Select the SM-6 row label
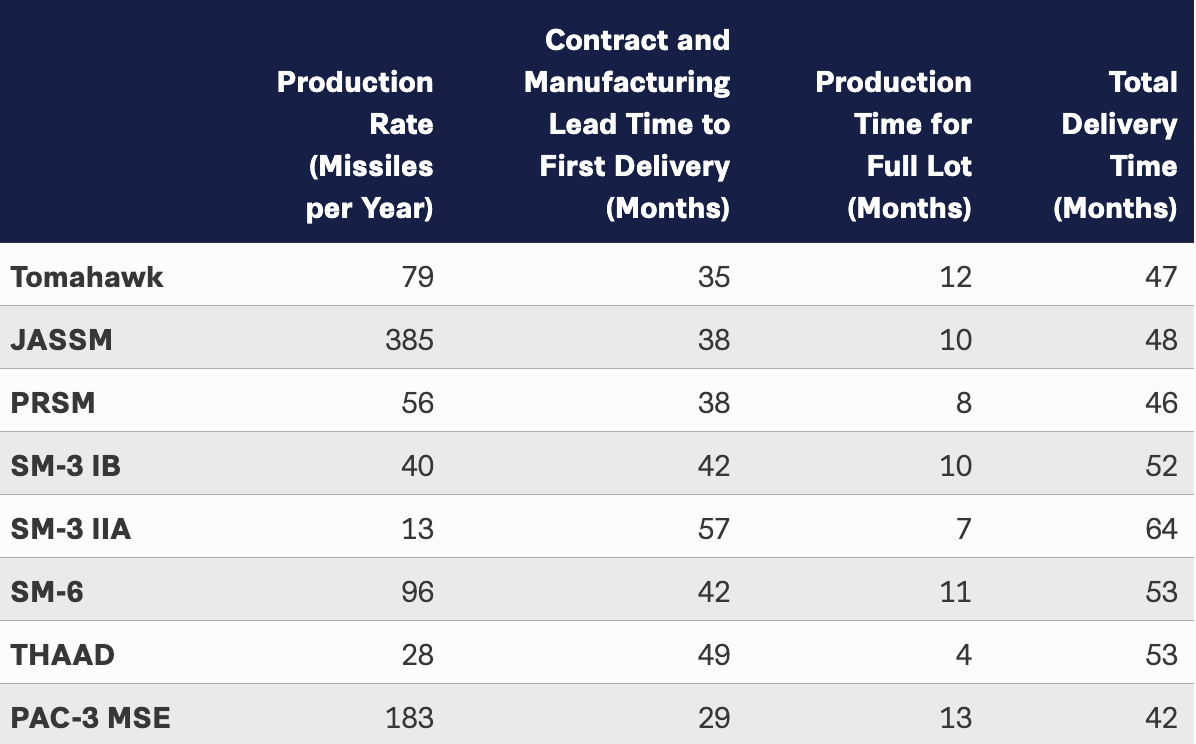The width and height of the screenshot is (1196, 744). click(x=47, y=592)
